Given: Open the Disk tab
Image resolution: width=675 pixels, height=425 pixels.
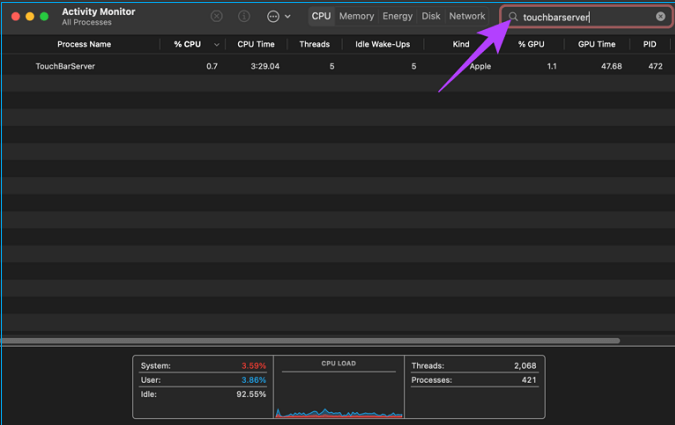Looking at the screenshot, I should 431,16.
